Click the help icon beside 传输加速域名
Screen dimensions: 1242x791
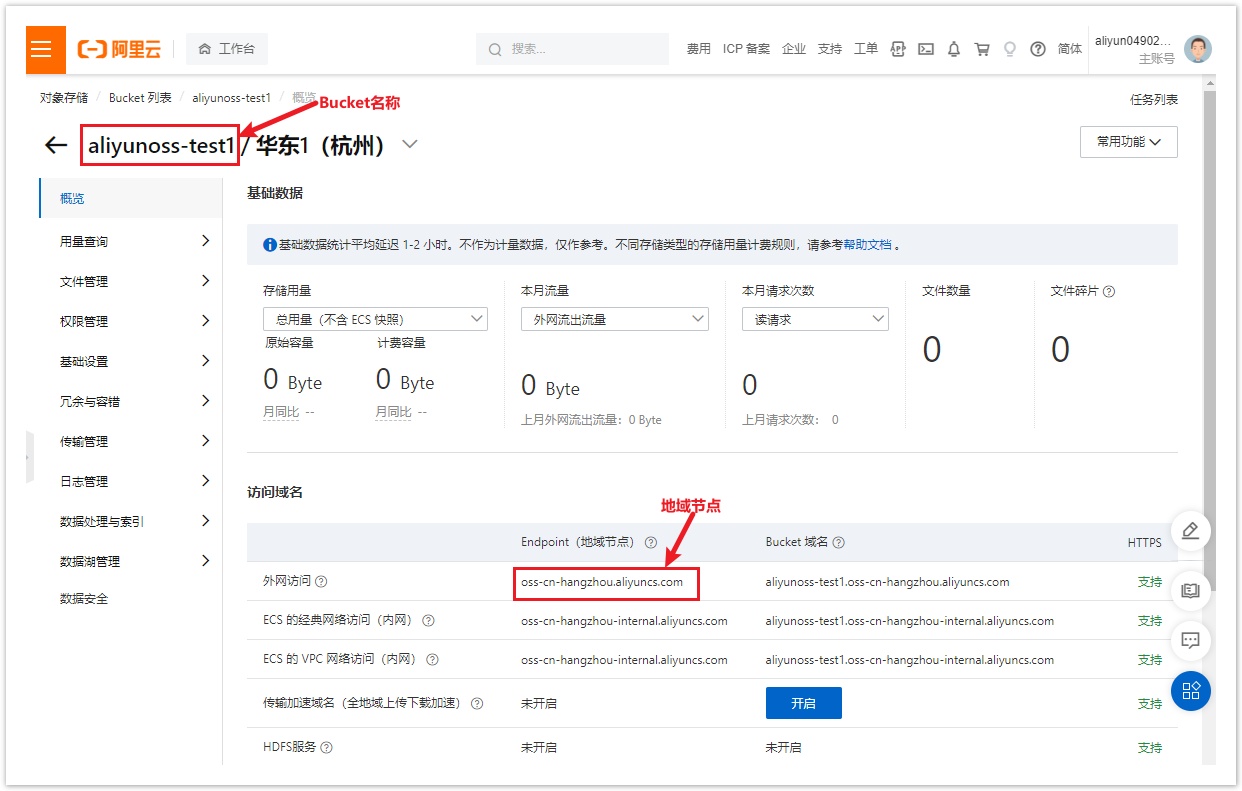[x=477, y=704]
